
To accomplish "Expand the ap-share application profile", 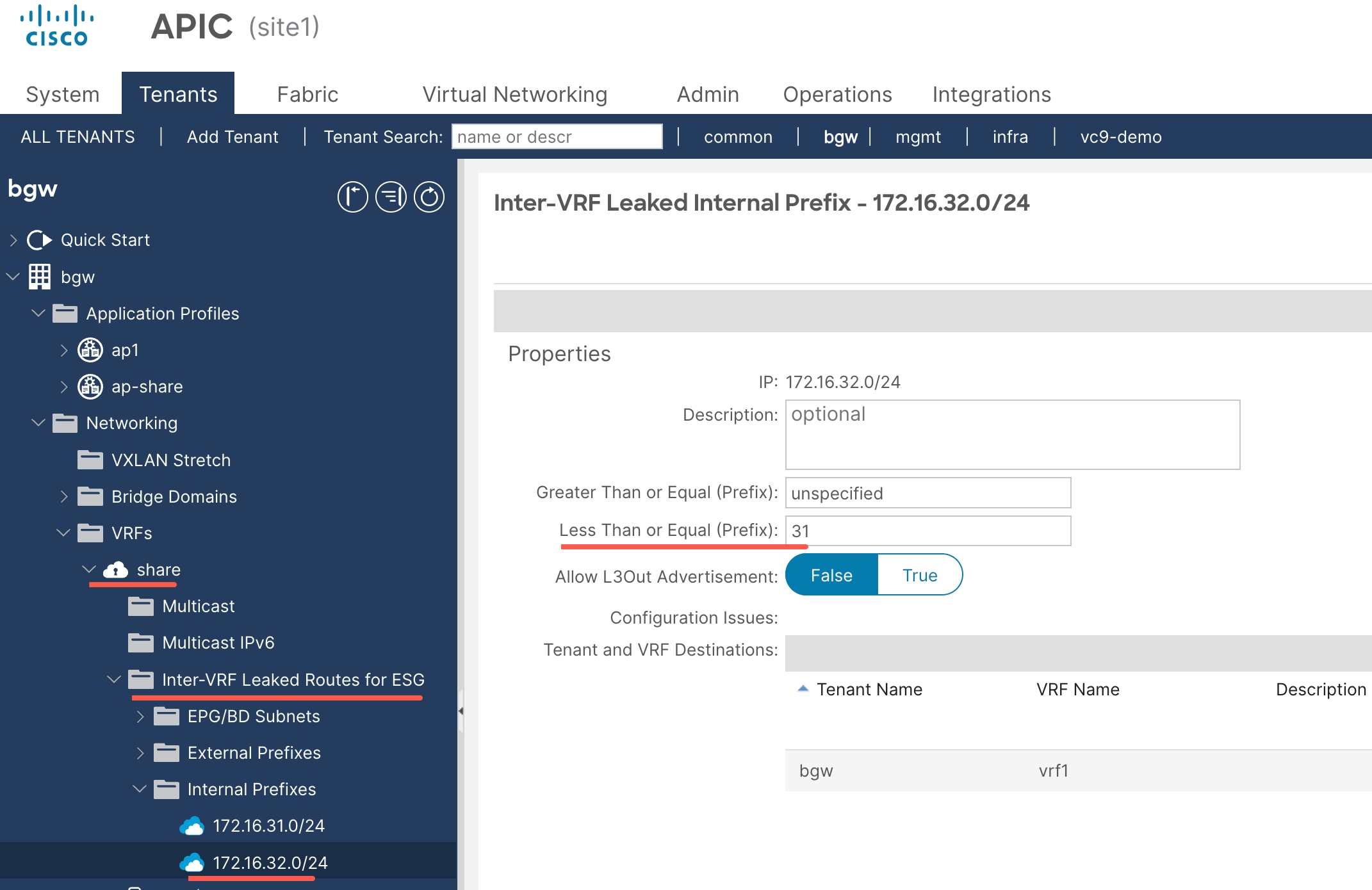I will click(64, 387).
